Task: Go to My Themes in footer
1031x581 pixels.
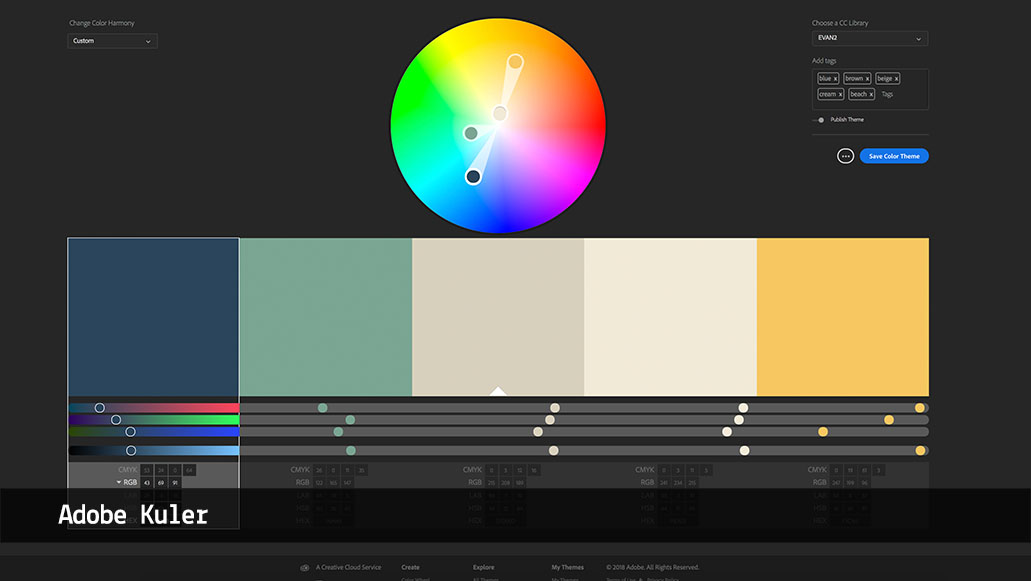Action: tap(567, 567)
